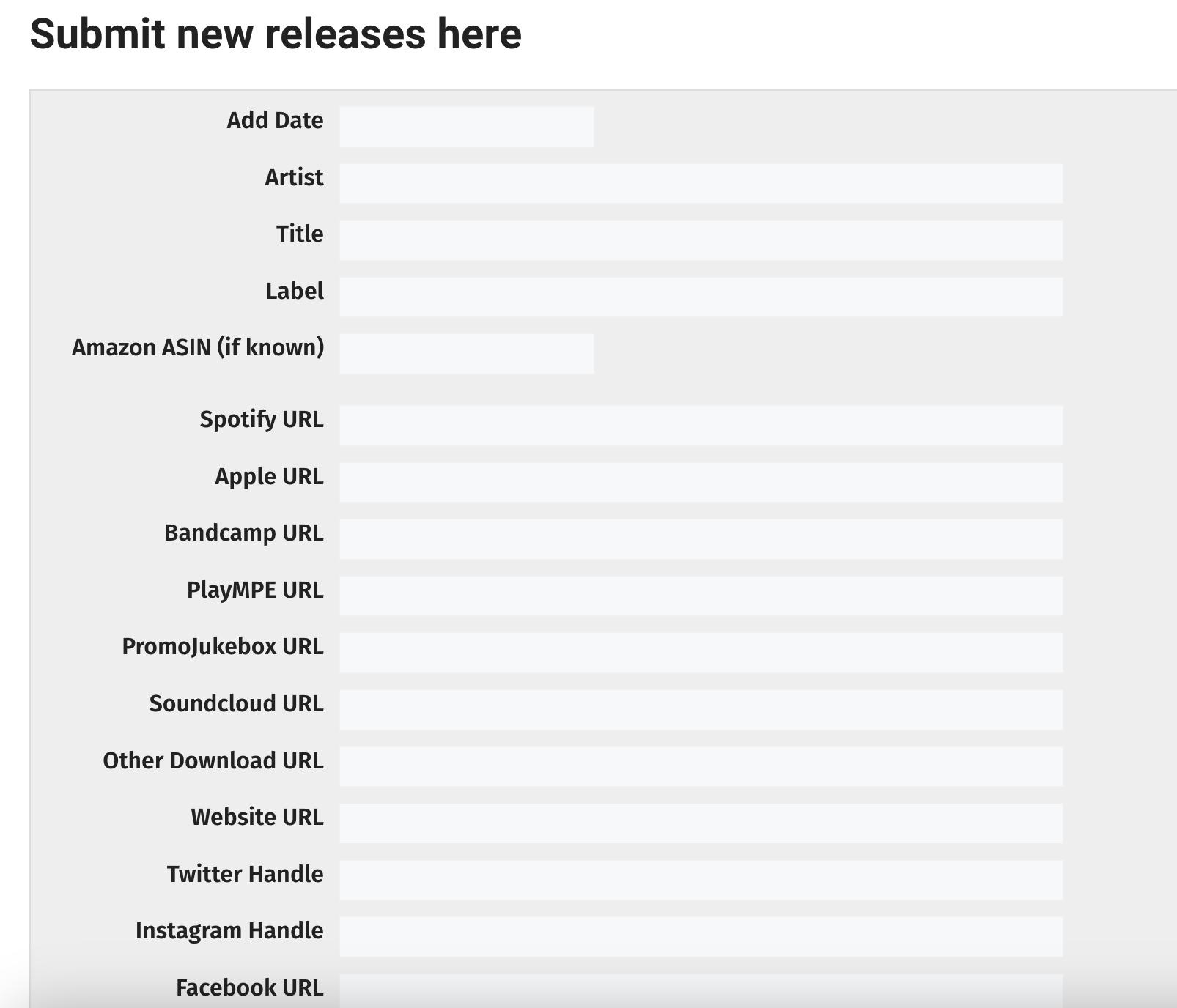Screen dimensions: 1177x1008
Task: Click into the PlayMPE URL field
Action: point(701,596)
